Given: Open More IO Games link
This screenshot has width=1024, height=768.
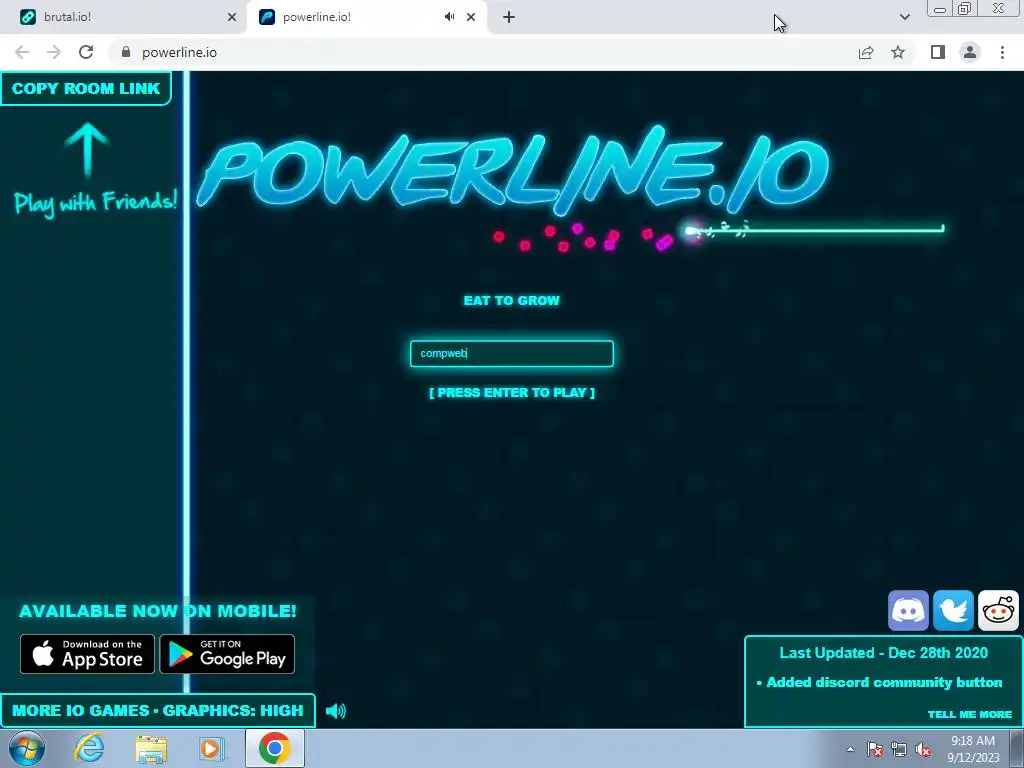Looking at the screenshot, I should coord(80,711).
